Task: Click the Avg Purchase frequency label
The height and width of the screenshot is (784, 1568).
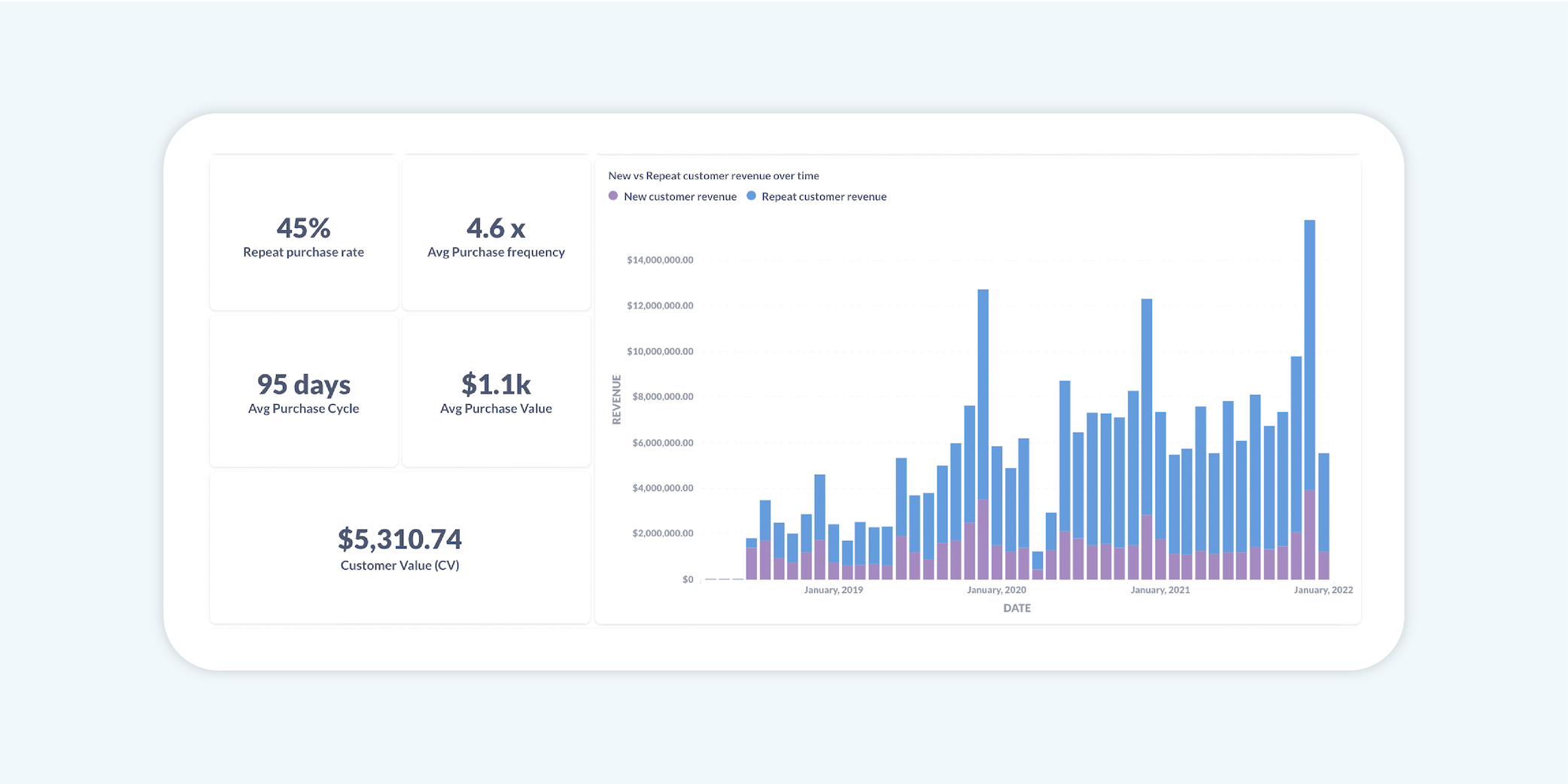Action: [496, 252]
